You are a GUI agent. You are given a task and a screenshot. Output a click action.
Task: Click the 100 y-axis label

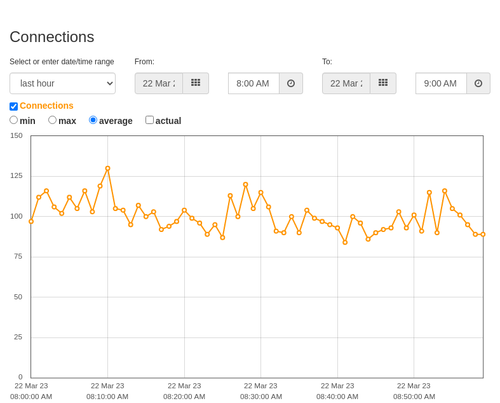tap(16, 216)
